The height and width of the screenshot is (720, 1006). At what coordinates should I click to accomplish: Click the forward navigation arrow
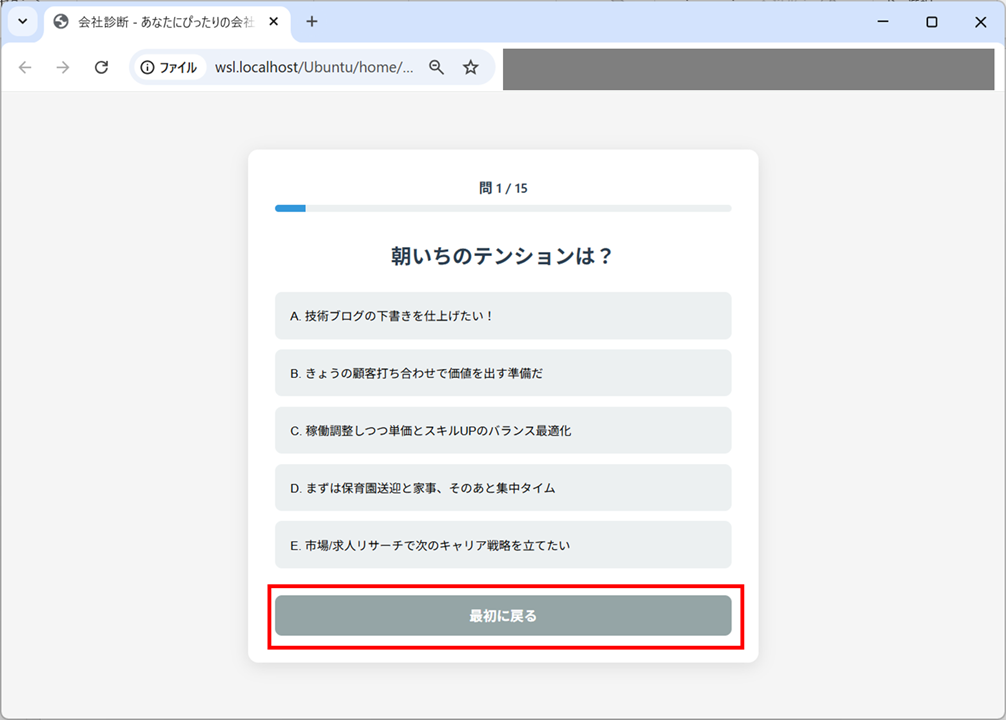[x=62, y=68]
